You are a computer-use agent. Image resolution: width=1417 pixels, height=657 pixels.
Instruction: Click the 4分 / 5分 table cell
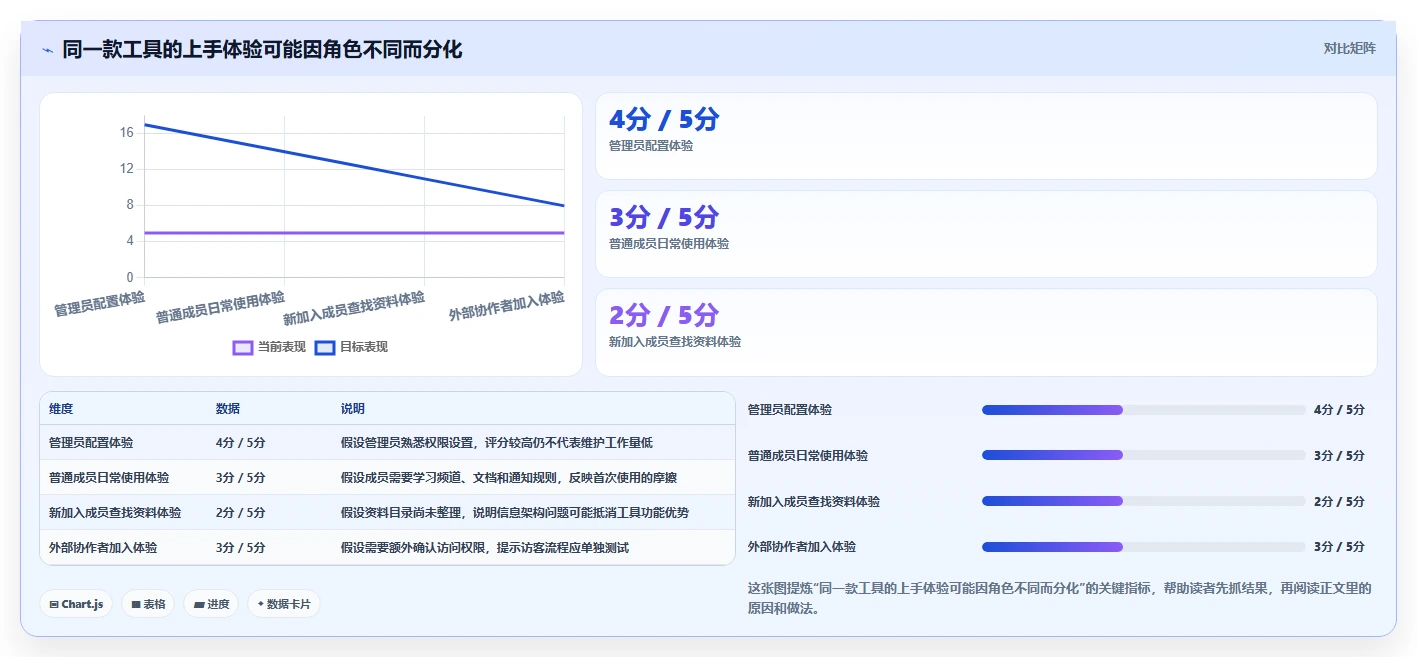tap(241, 442)
